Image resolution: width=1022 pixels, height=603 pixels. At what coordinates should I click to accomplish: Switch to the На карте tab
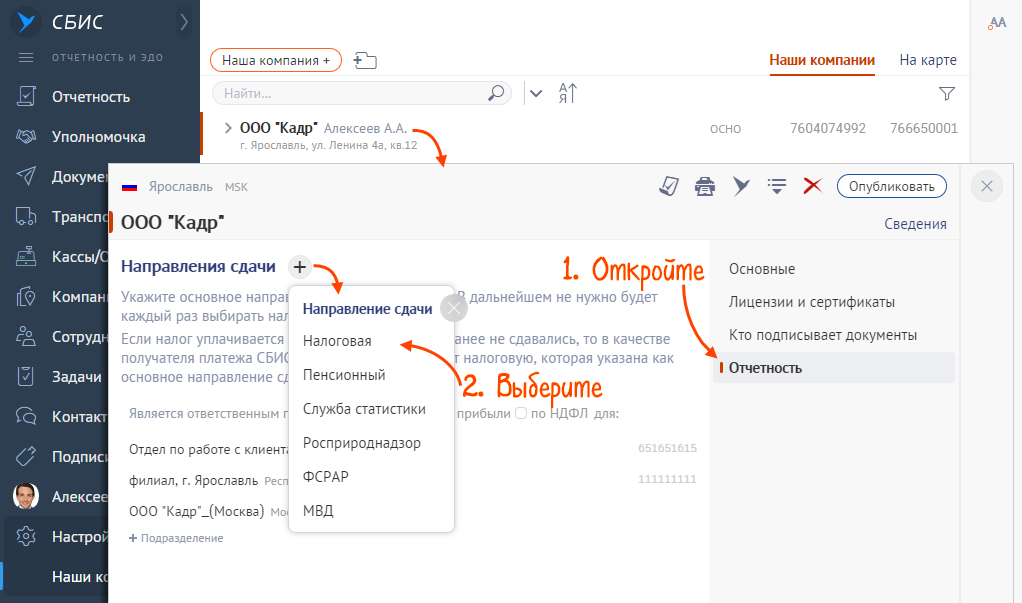927,60
